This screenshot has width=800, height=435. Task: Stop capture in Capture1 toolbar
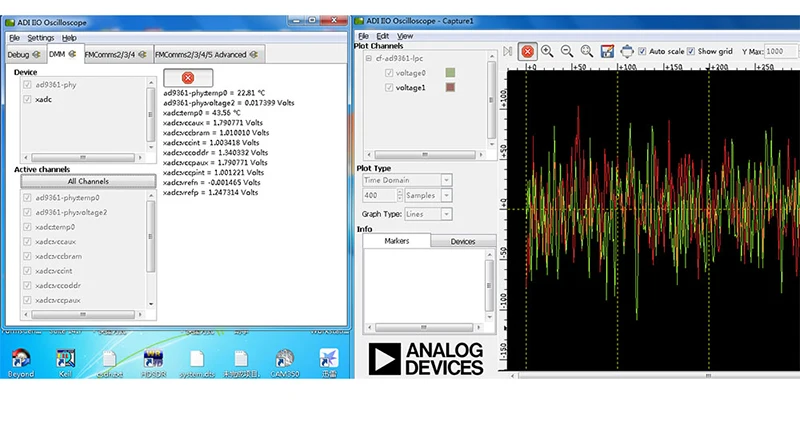[x=528, y=52]
